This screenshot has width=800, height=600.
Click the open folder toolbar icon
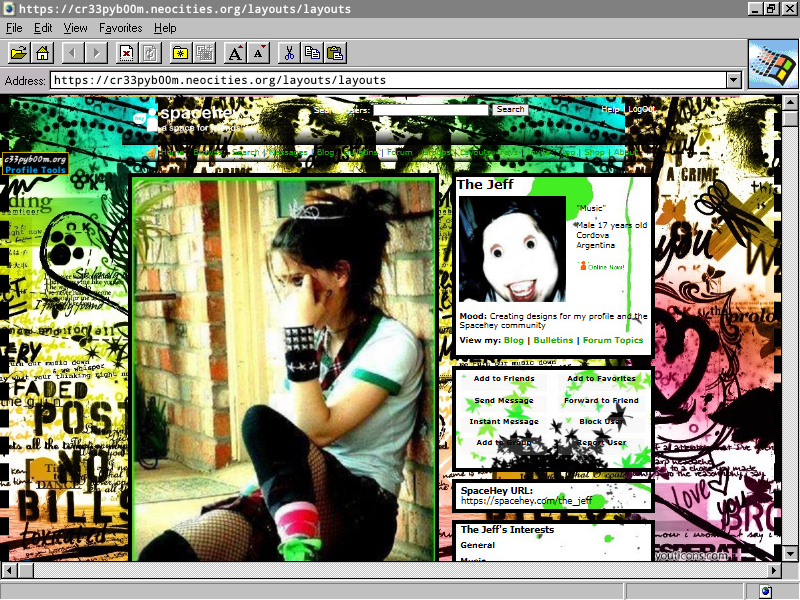[x=19, y=53]
